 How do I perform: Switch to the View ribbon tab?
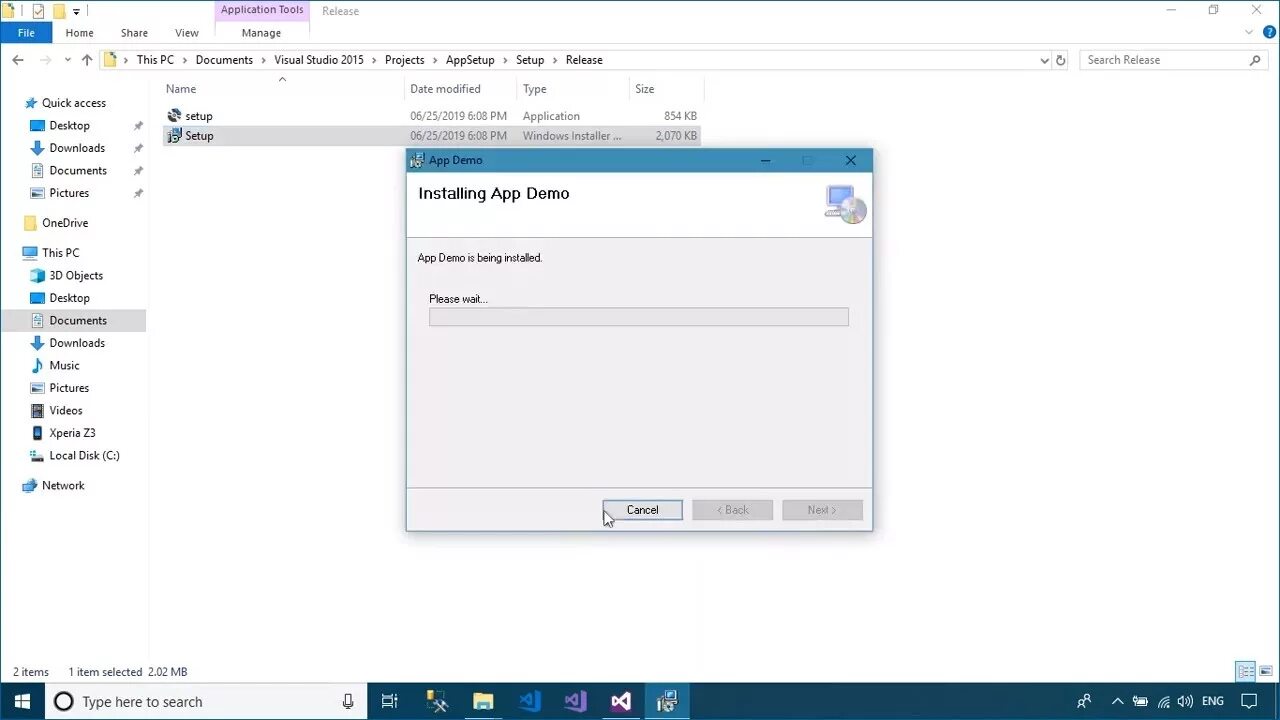point(186,32)
